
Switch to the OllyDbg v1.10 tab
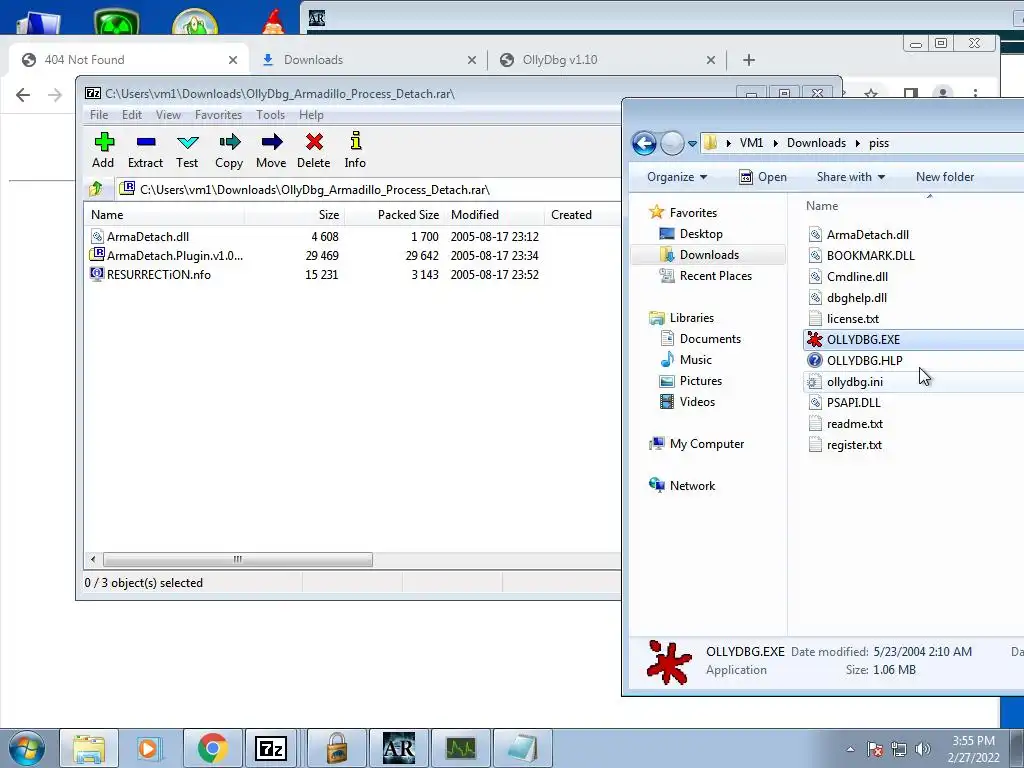click(607, 60)
